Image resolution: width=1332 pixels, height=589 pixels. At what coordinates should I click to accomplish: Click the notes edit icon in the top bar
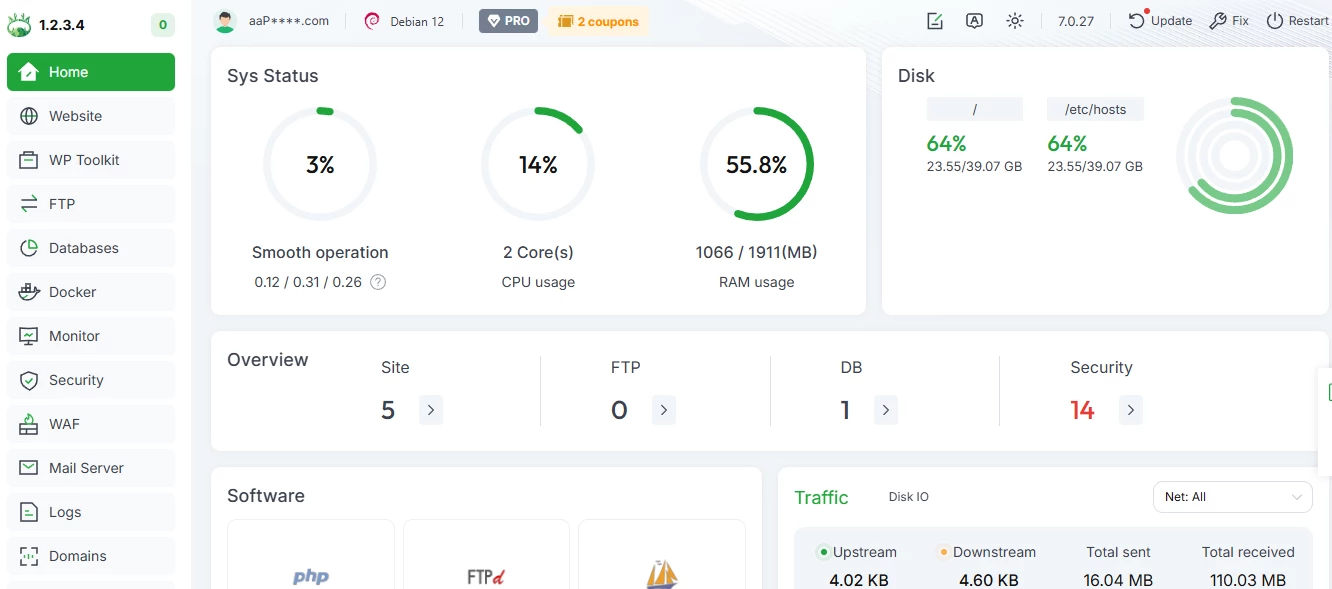point(935,20)
